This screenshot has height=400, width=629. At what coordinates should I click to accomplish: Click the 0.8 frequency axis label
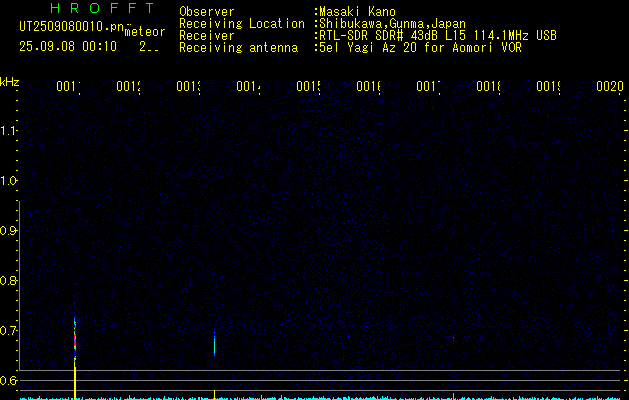(8, 280)
